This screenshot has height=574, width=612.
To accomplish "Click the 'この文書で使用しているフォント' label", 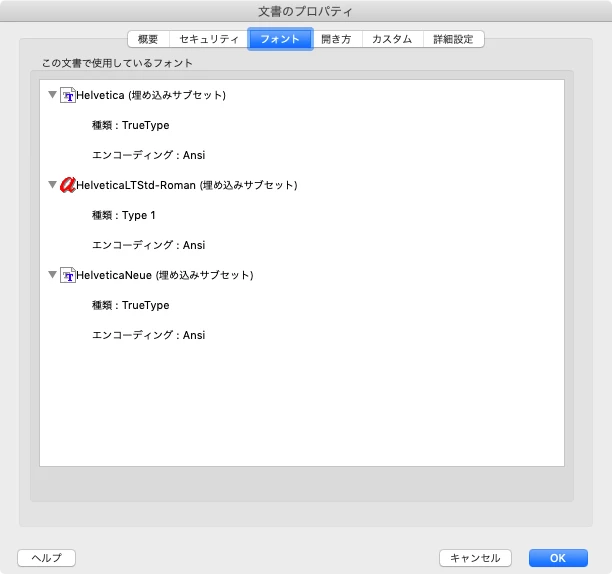I will (117, 63).
